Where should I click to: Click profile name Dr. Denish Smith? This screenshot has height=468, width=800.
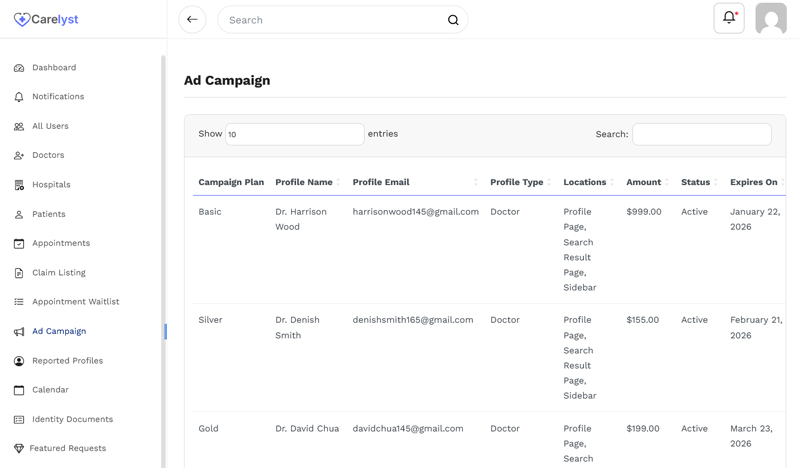297,328
